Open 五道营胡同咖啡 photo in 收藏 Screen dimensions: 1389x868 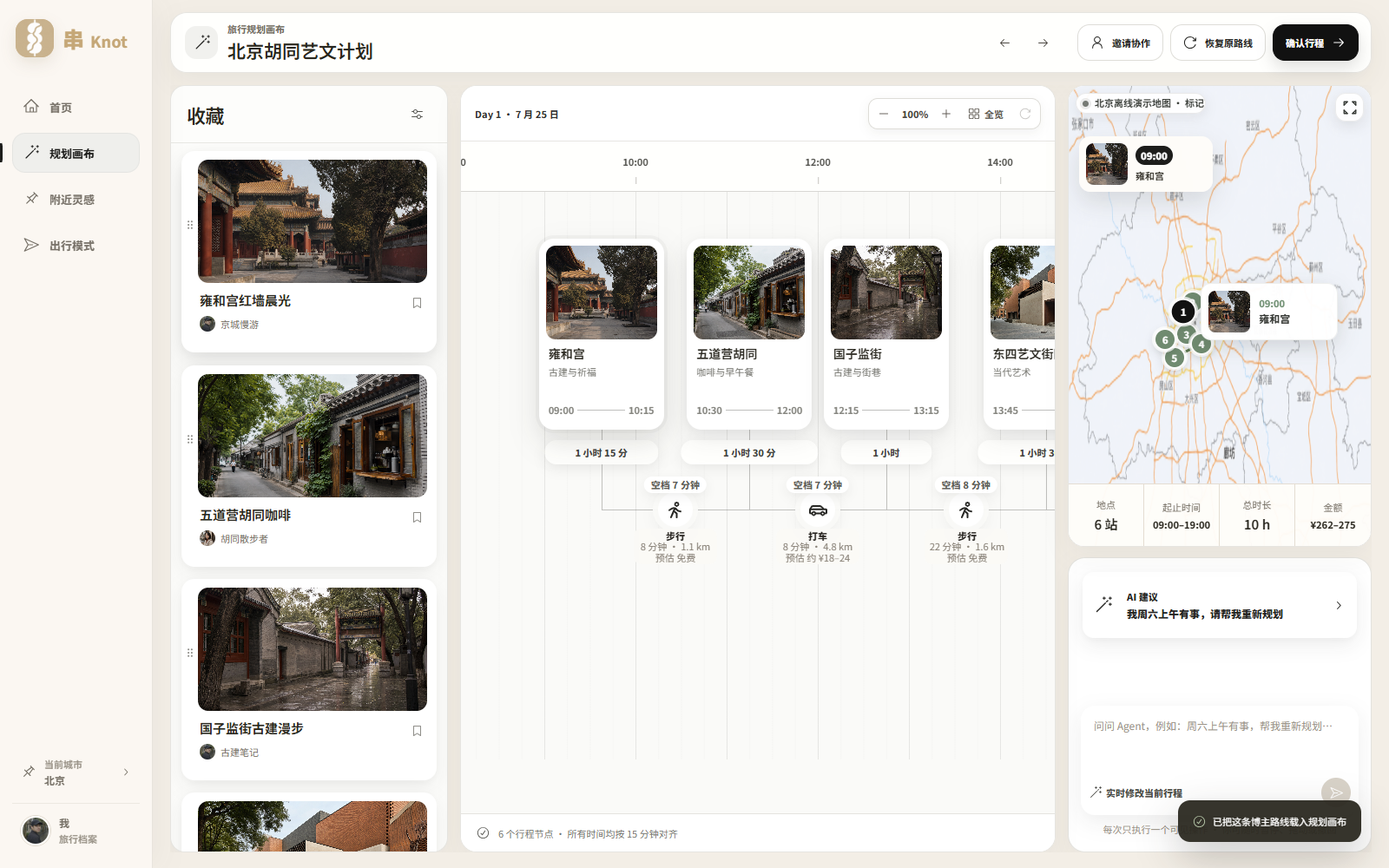pos(313,436)
